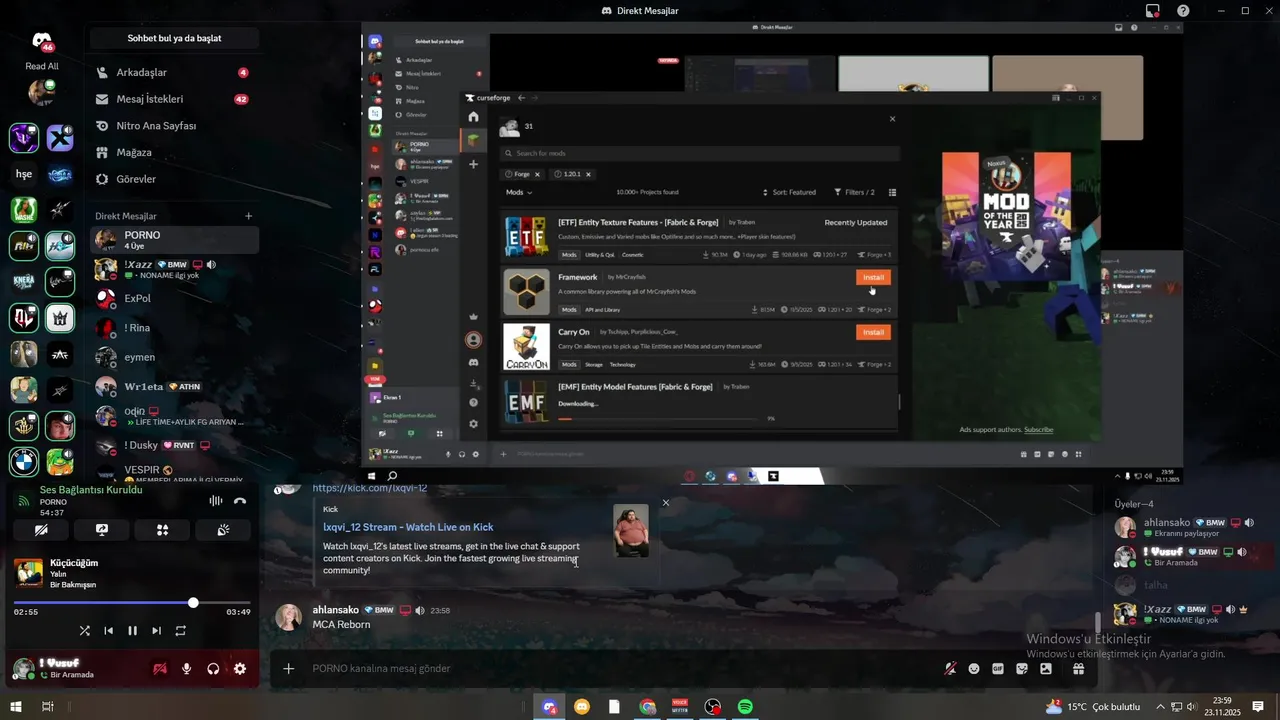The height and width of the screenshot is (720, 1280).
Task: Open lxqvi_12 Stream - Watch Live on Kick
Action: click(408, 527)
